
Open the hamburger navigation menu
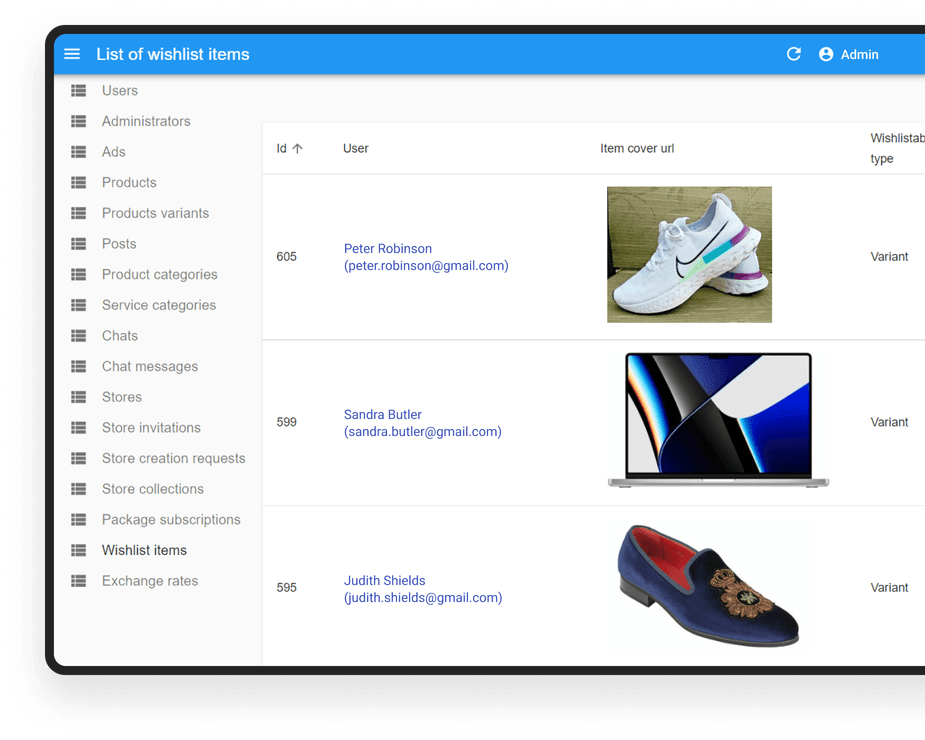point(71,54)
